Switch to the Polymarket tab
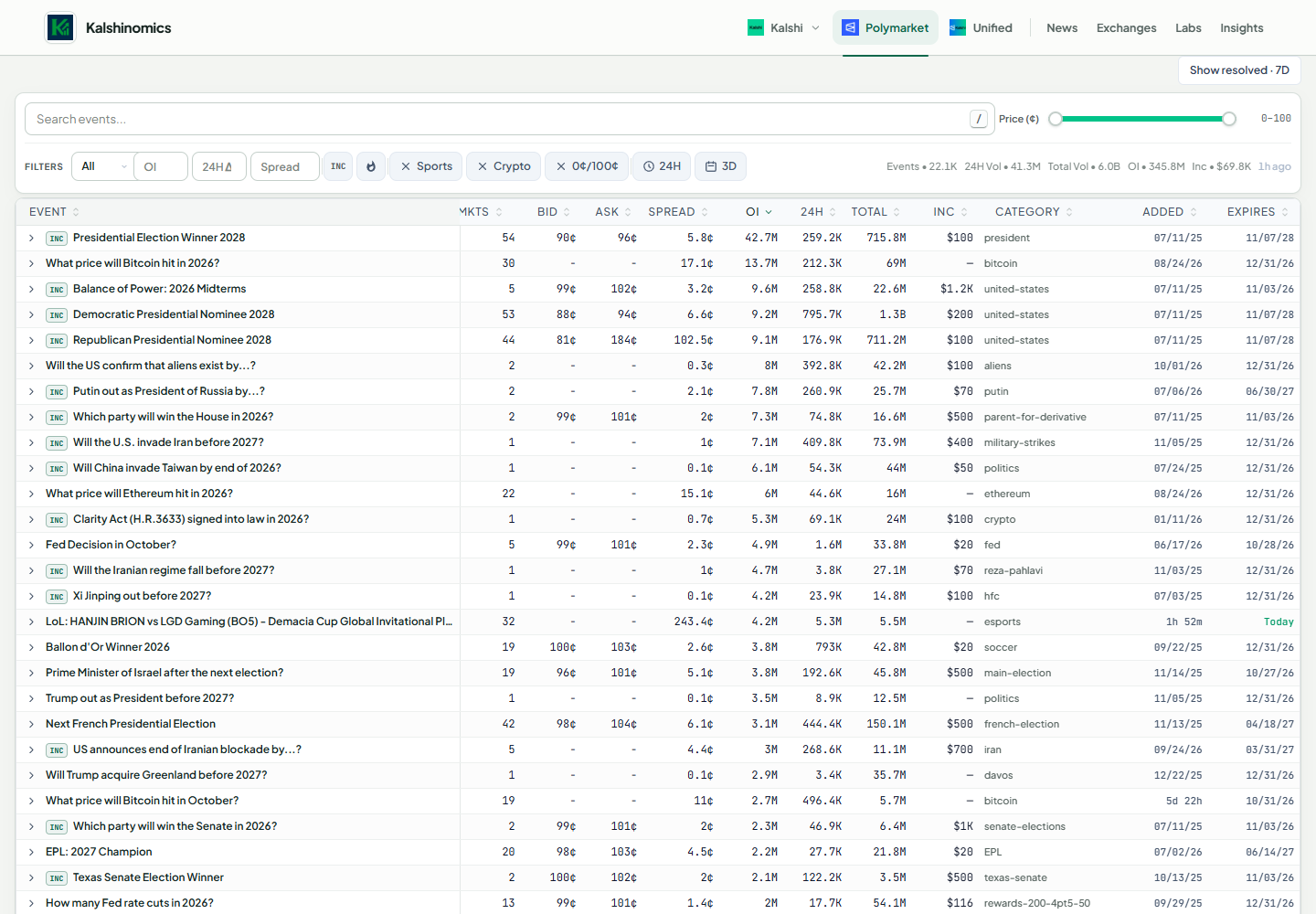Image resolution: width=1316 pixels, height=914 pixels. tap(886, 27)
